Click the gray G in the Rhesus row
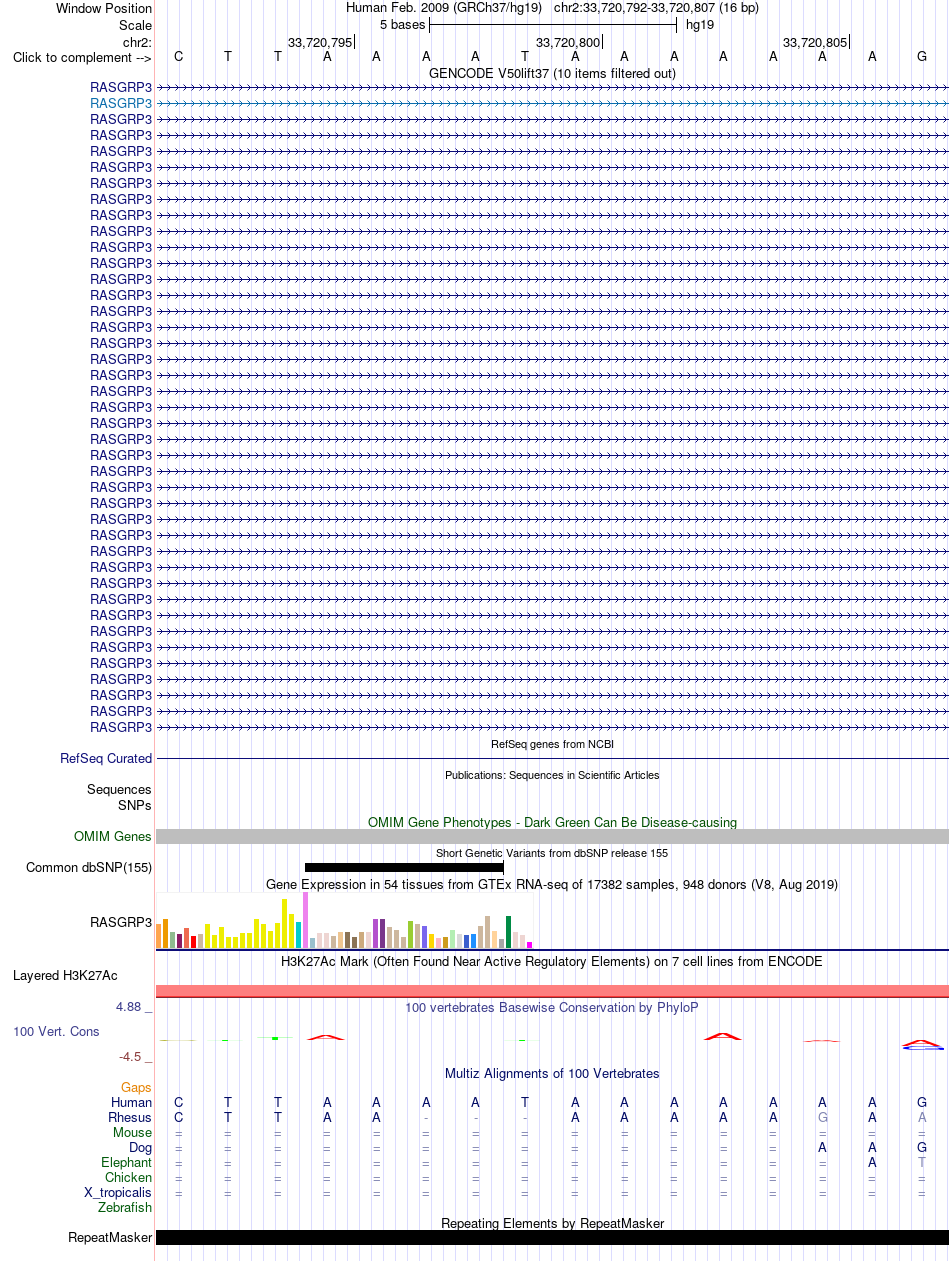950x1261 pixels. coord(823,1118)
